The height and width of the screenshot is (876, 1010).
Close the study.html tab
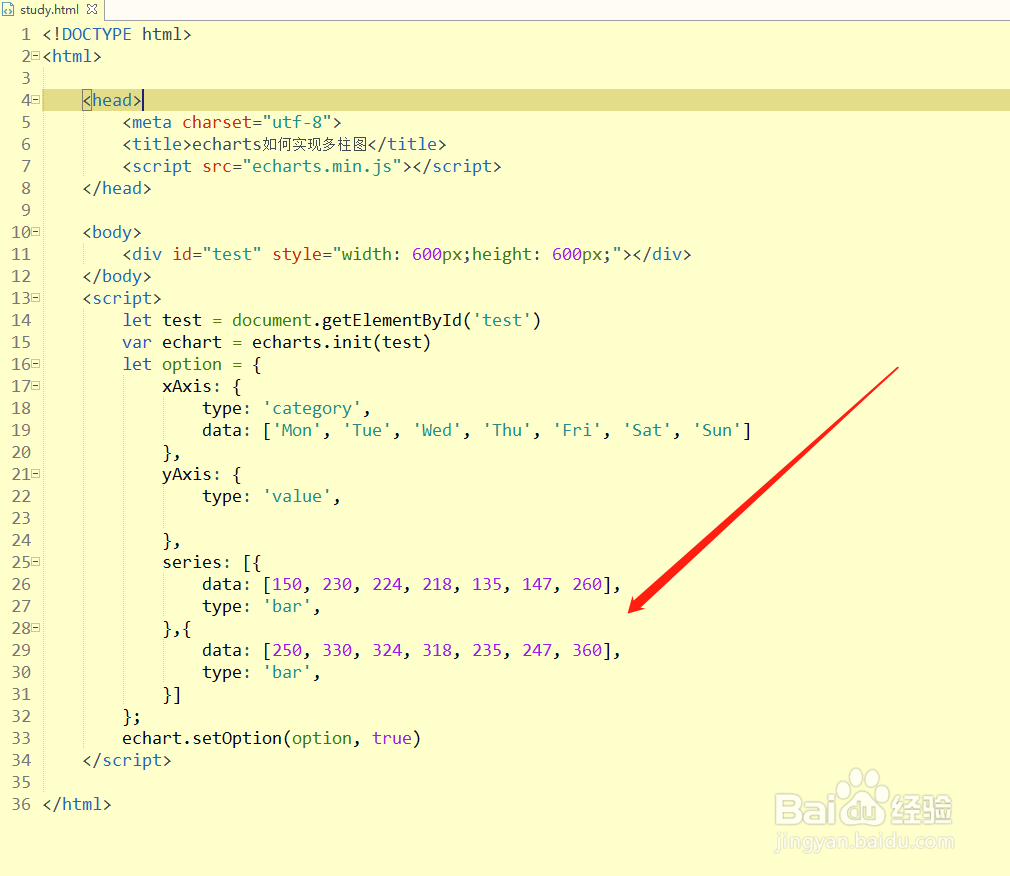click(x=92, y=9)
